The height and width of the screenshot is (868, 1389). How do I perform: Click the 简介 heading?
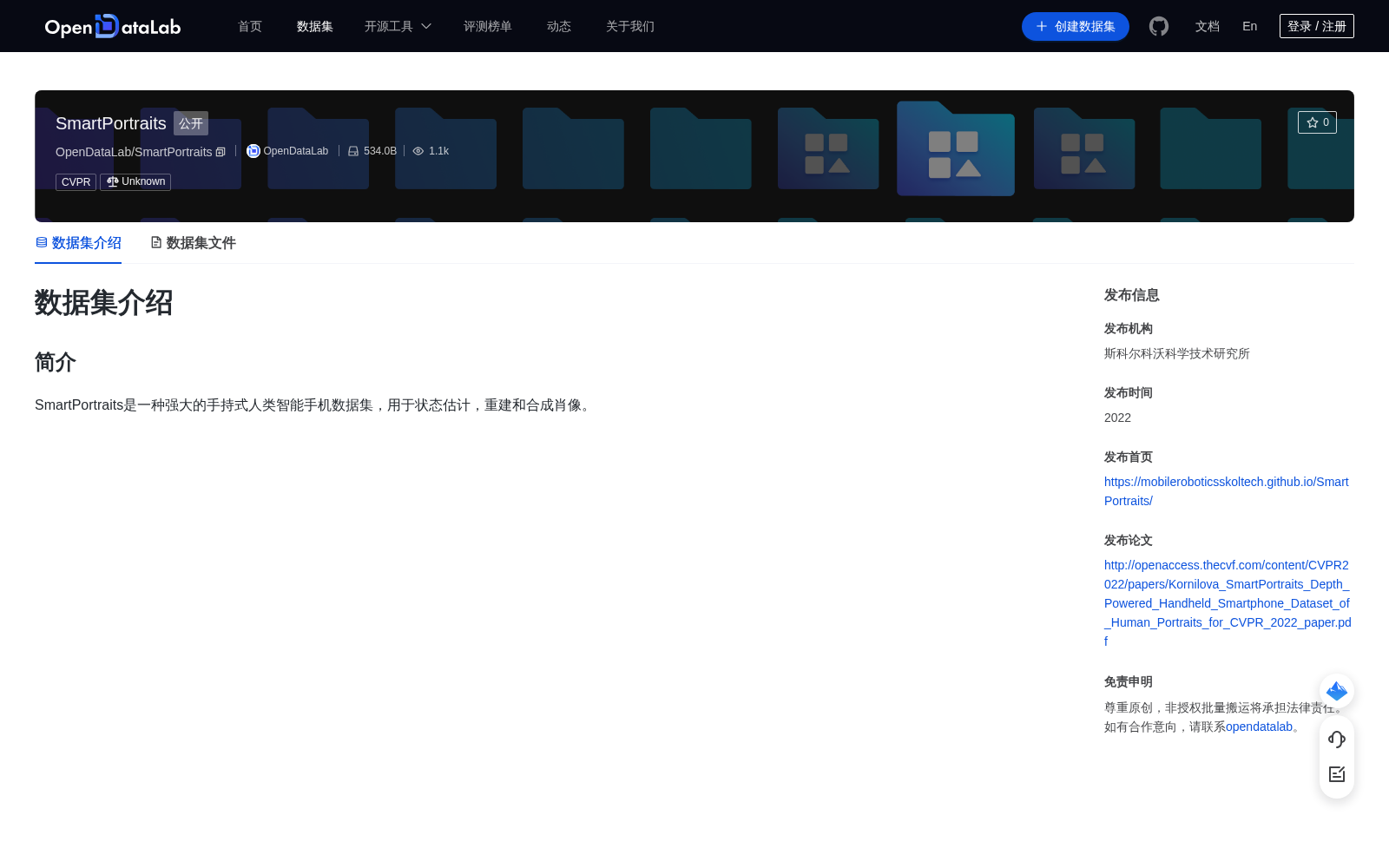56,362
